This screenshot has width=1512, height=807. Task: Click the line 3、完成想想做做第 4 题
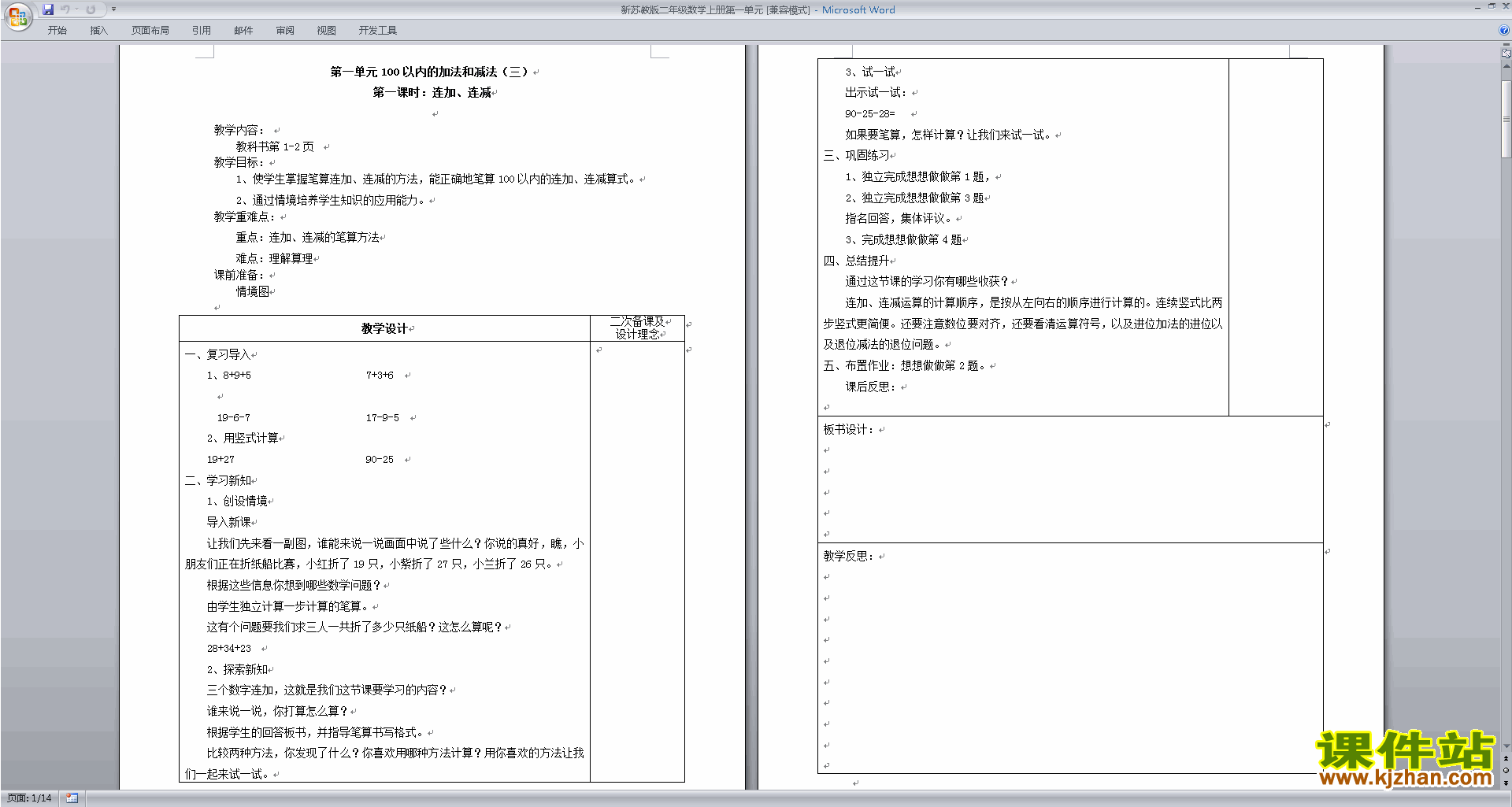click(x=903, y=239)
